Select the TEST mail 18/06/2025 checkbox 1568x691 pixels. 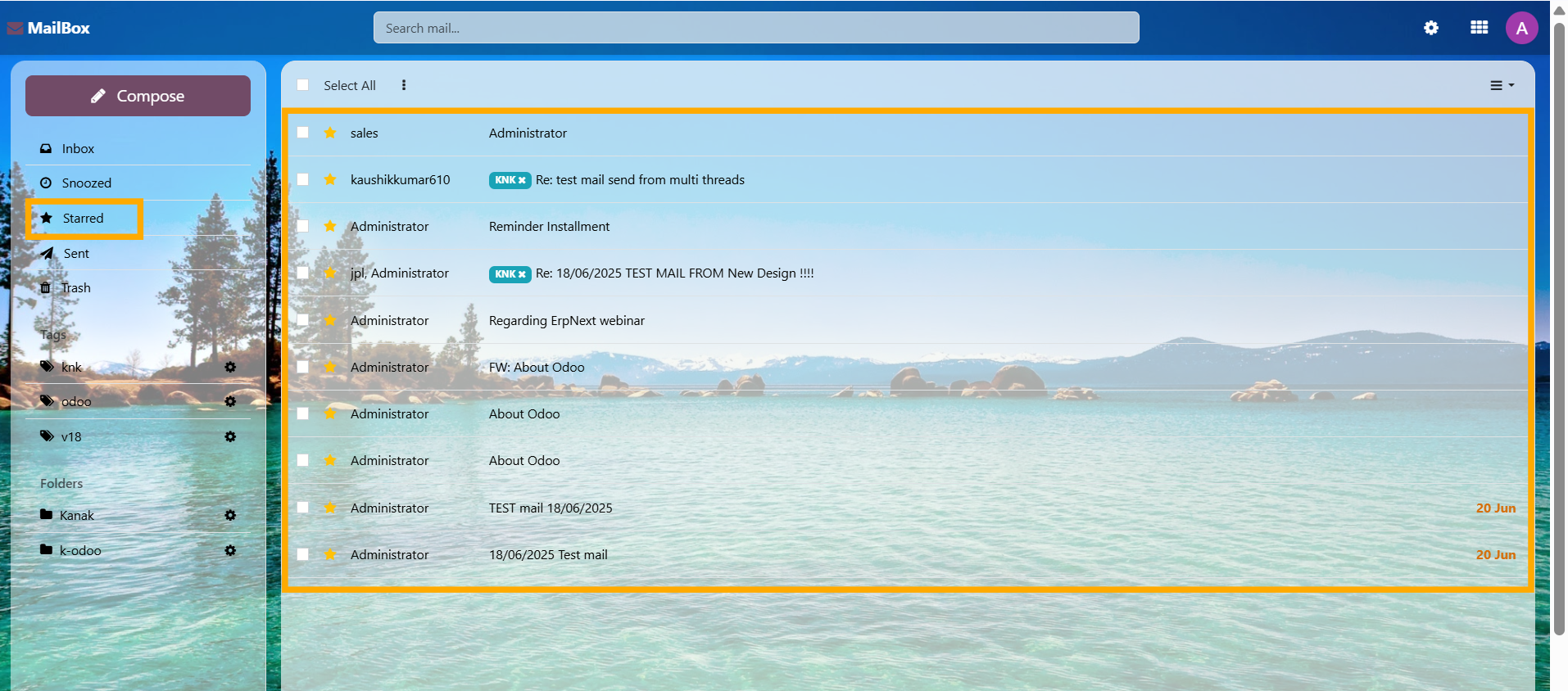point(303,508)
